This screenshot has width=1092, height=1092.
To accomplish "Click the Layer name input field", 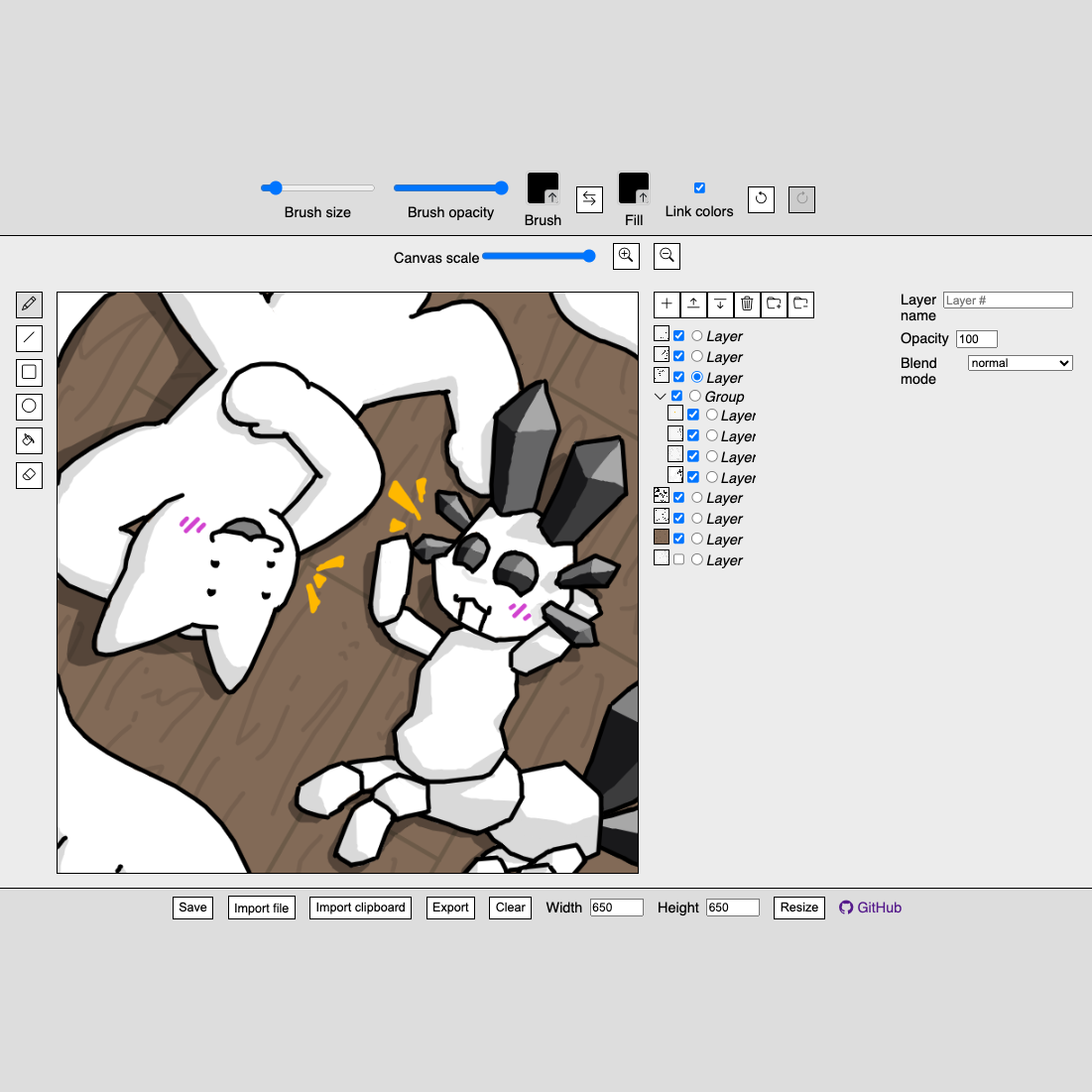I will pos(1008,301).
